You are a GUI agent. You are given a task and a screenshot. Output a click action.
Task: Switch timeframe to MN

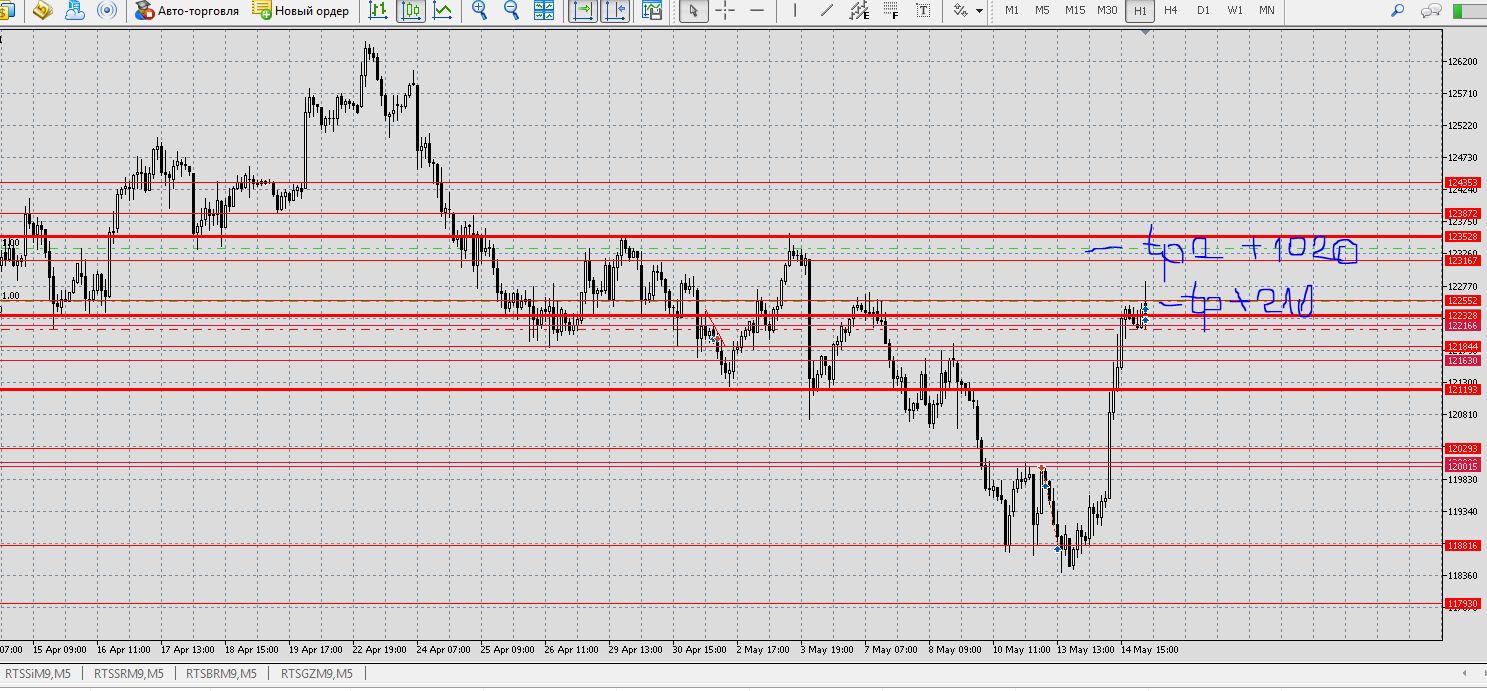(x=1267, y=10)
